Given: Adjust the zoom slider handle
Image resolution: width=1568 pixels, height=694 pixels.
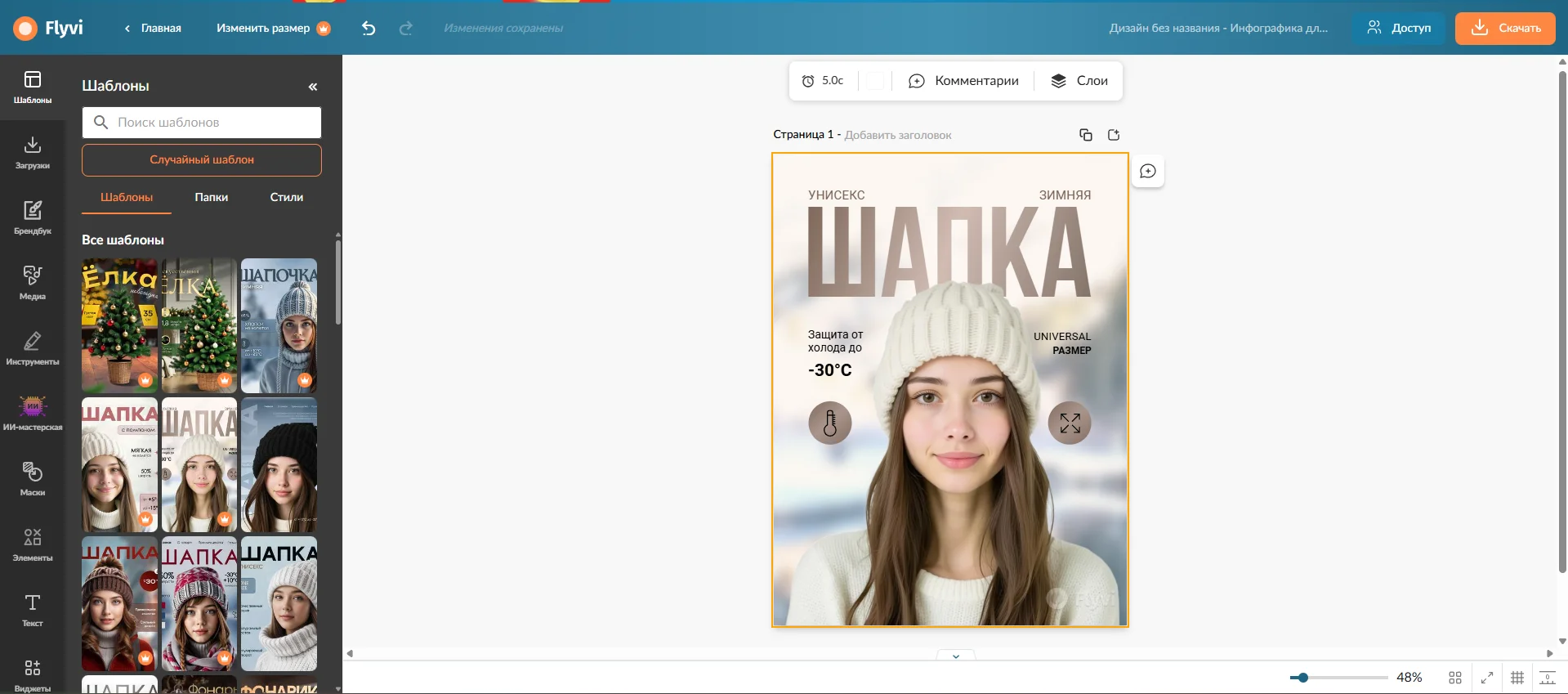Looking at the screenshot, I should click(1303, 678).
